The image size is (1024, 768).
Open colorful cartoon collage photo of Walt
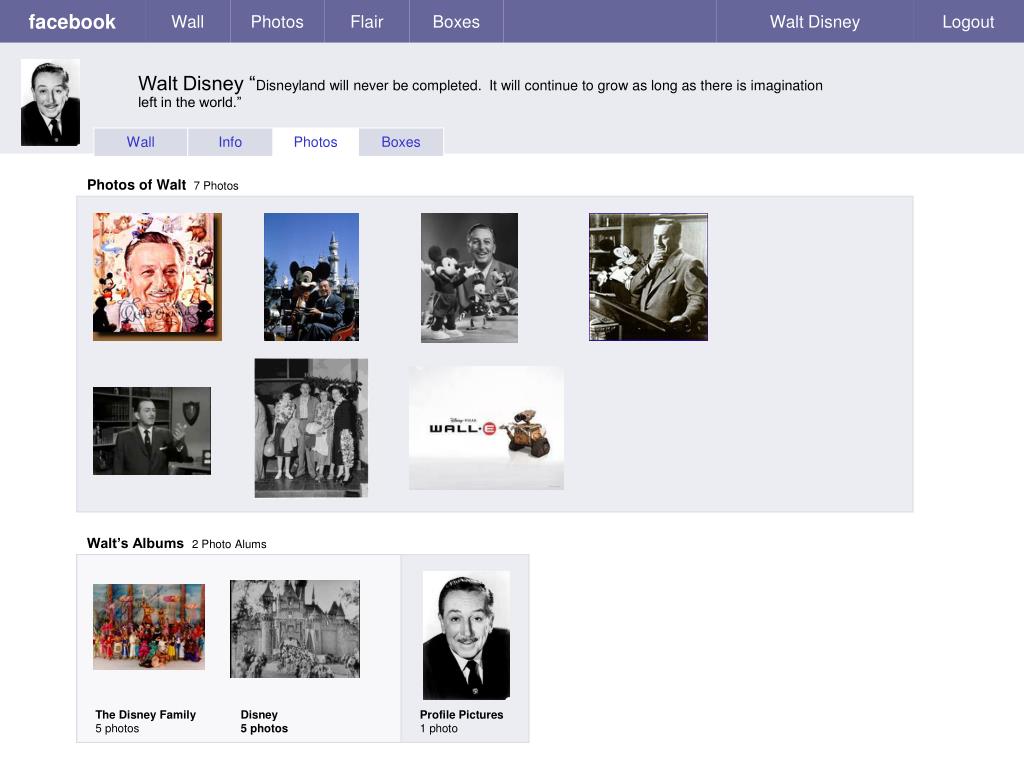[x=157, y=277]
